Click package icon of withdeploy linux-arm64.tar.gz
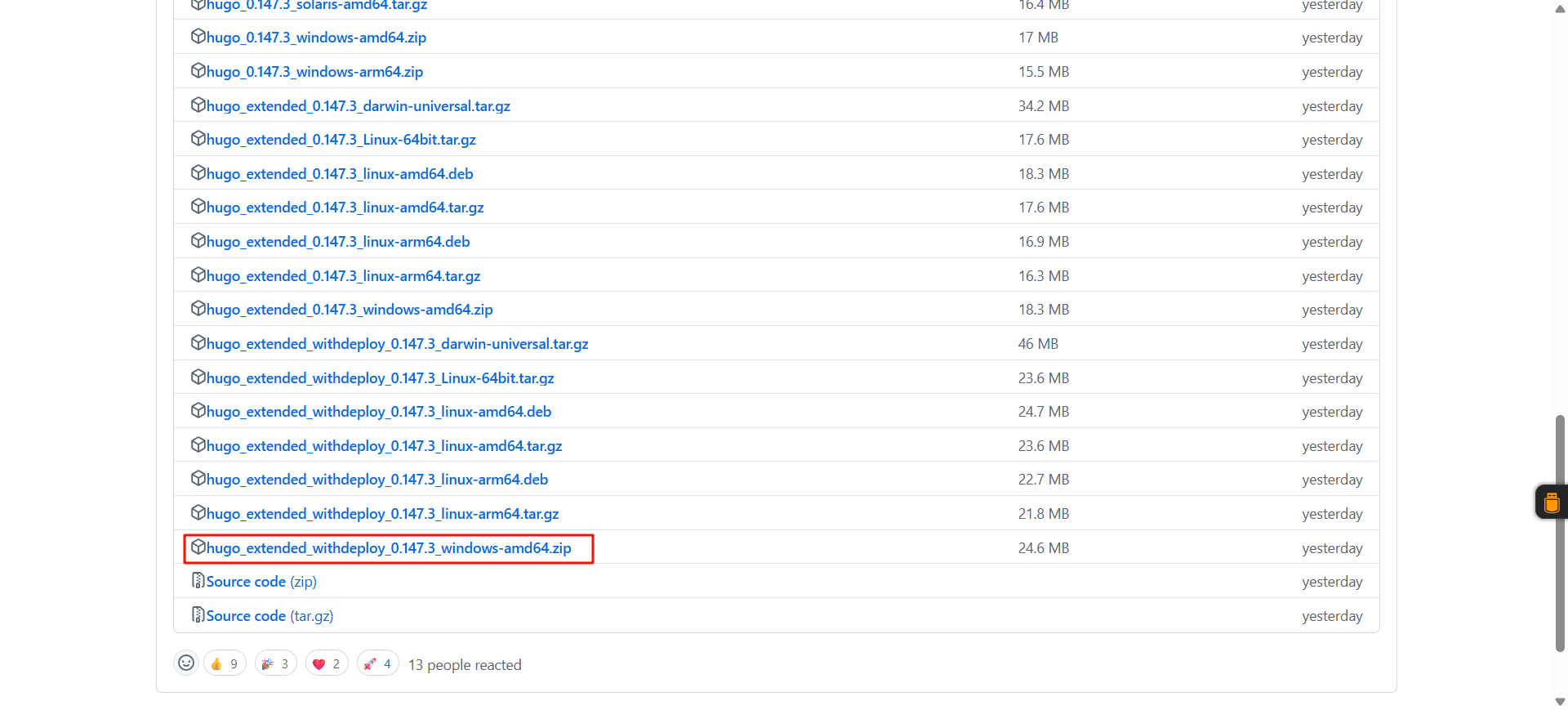Viewport: 1568px width, 710px height. click(198, 513)
